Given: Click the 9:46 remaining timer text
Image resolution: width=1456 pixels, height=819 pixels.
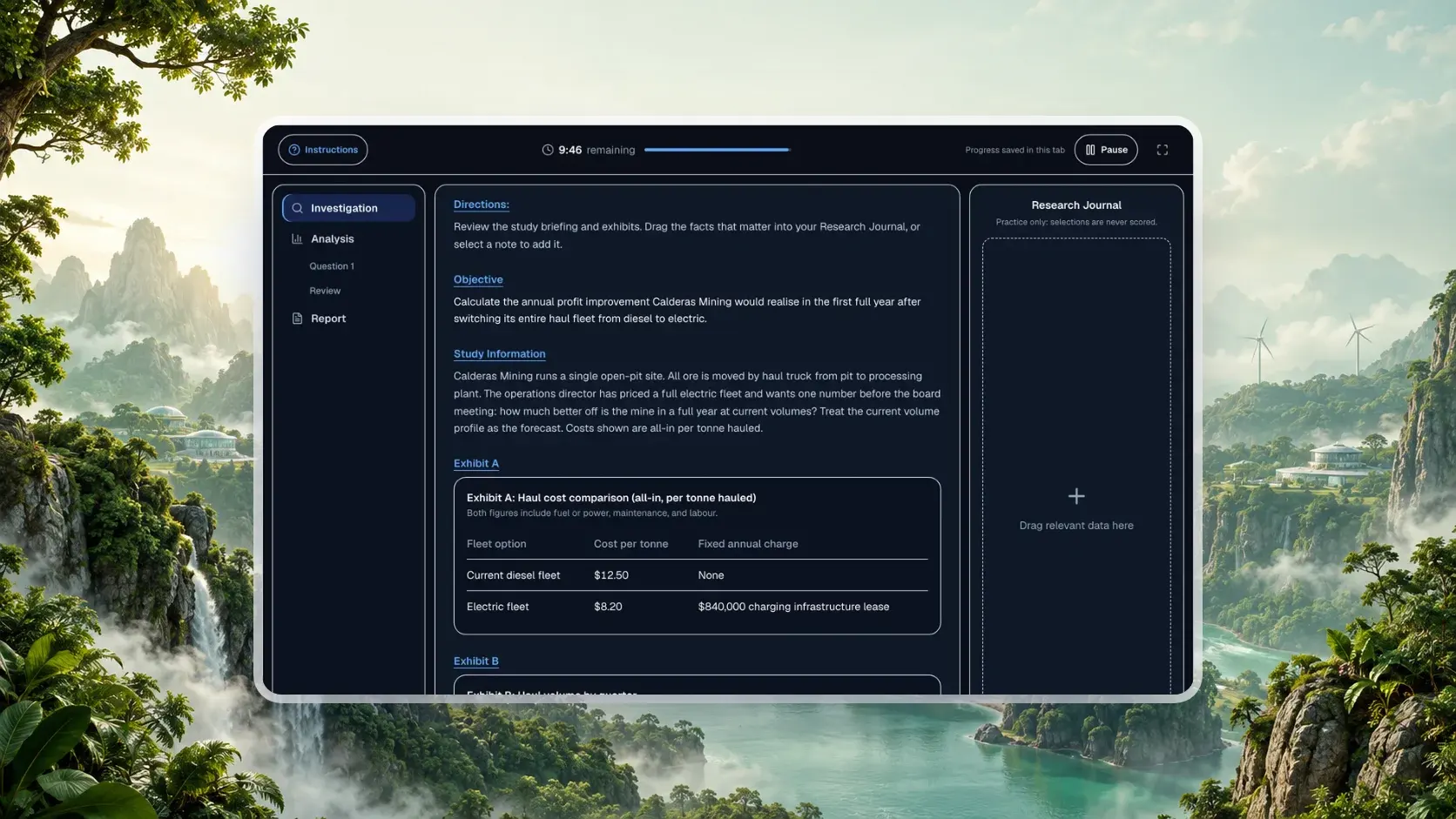Looking at the screenshot, I should click(597, 150).
